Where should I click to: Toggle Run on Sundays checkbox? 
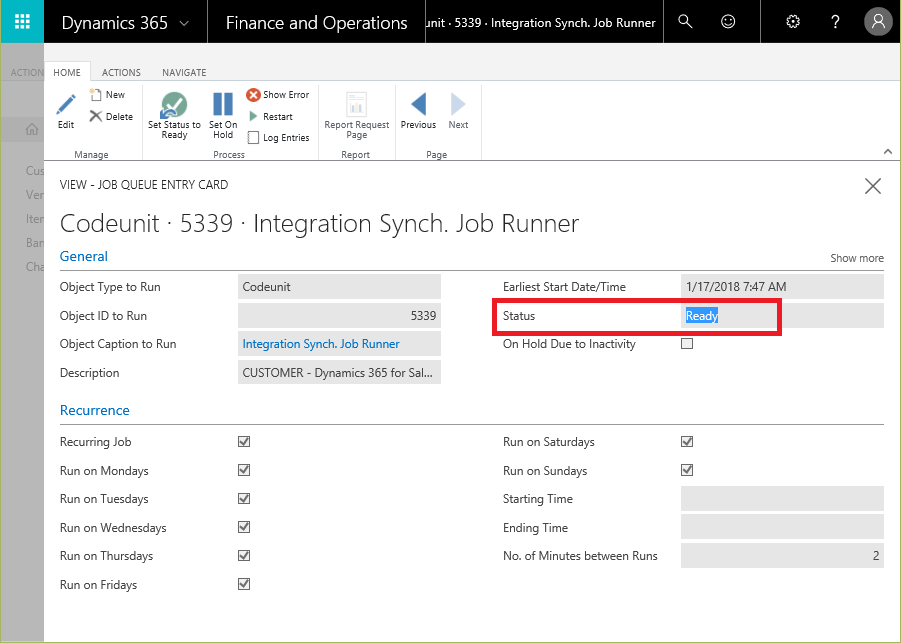click(687, 470)
